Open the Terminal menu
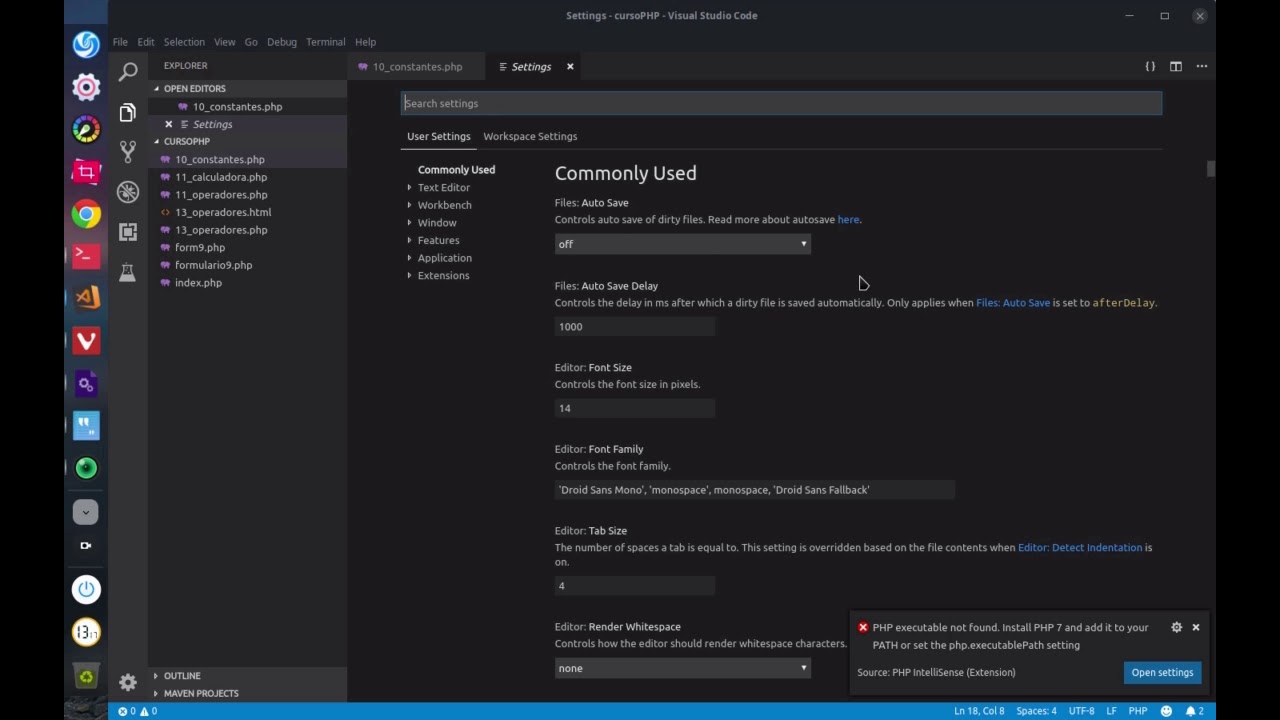The width and height of the screenshot is (1280, 720). pos(325,42)
